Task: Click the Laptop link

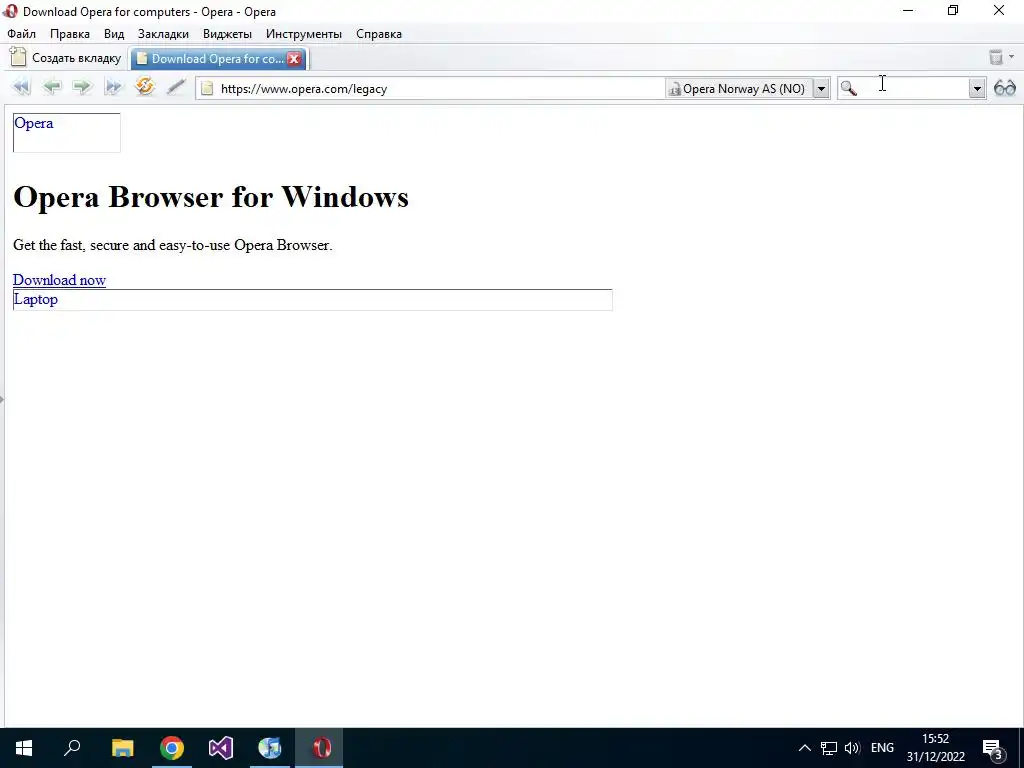Action: pyautogui.click(x=36, y=299)
